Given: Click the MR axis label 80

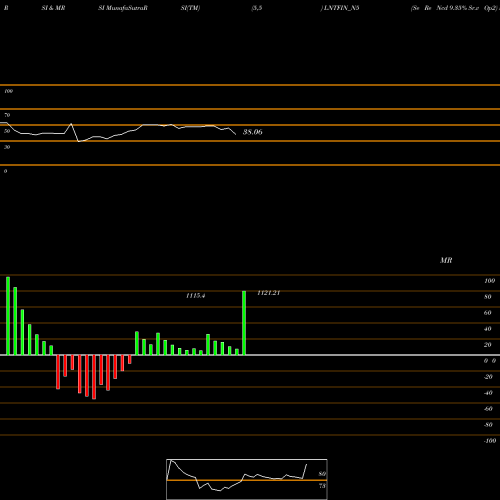Looking at the screenshot, I should [x=488, y=297].
